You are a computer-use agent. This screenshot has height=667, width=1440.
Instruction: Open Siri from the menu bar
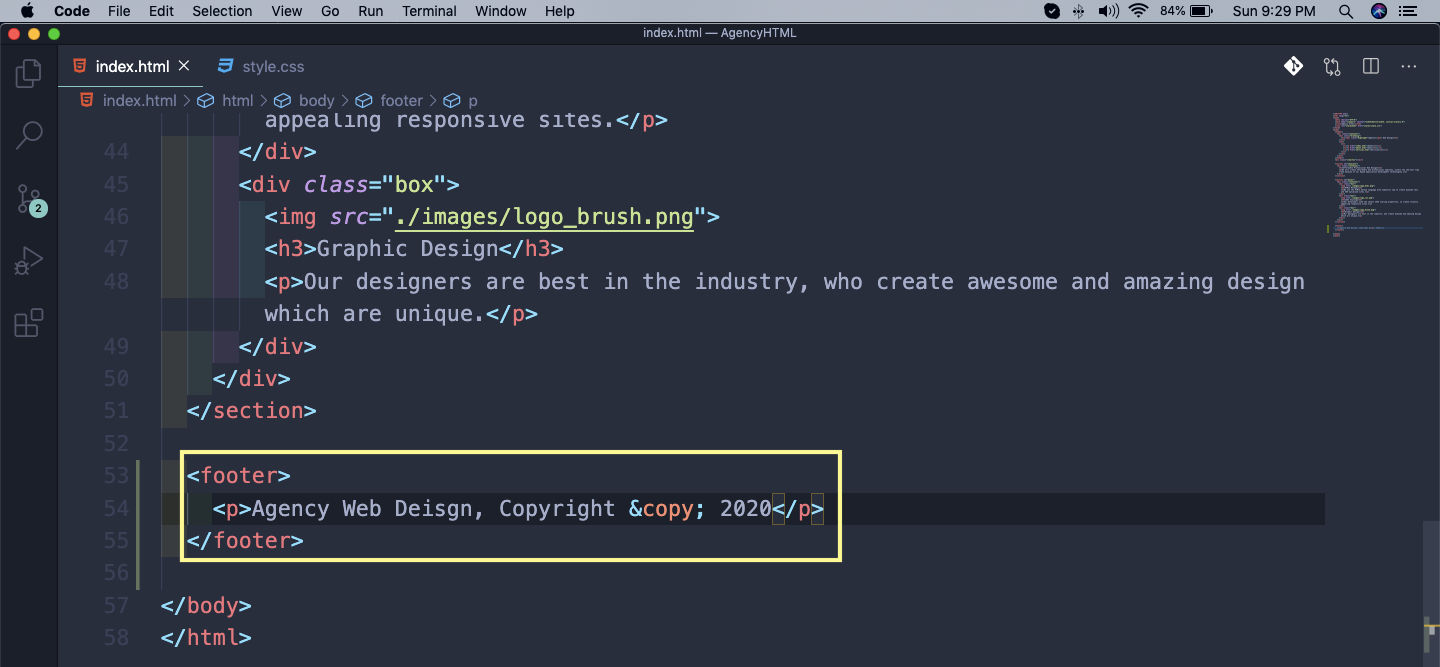coord(1380,11)
